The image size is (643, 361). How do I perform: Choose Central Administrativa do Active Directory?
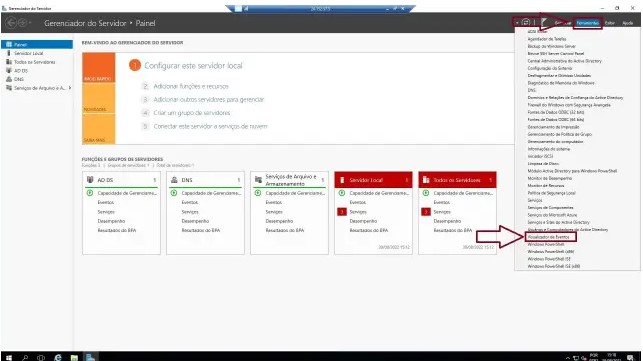click(x=564, y=61)
